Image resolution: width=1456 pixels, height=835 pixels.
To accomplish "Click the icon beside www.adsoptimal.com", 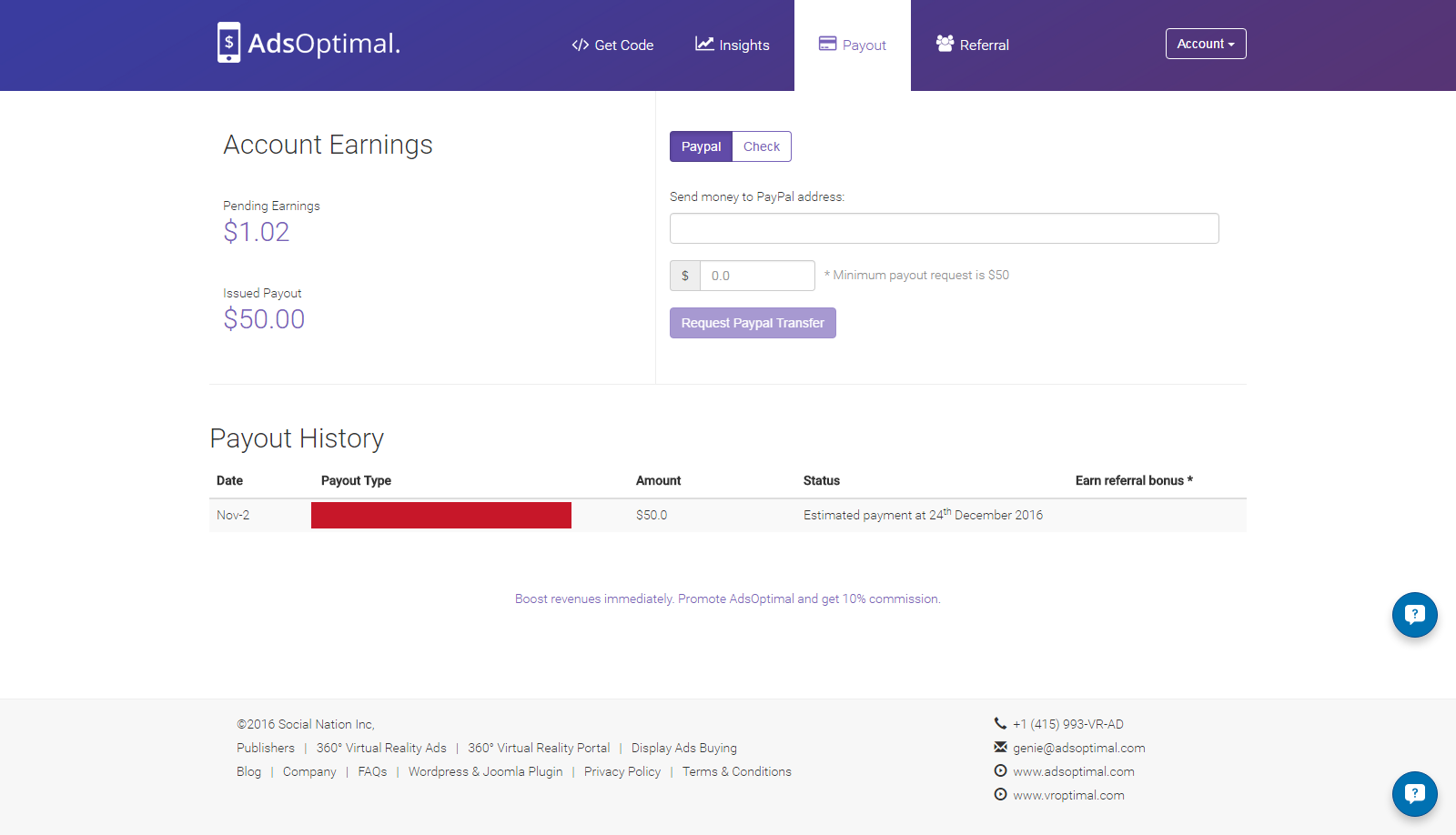I will click(1000, 770).
